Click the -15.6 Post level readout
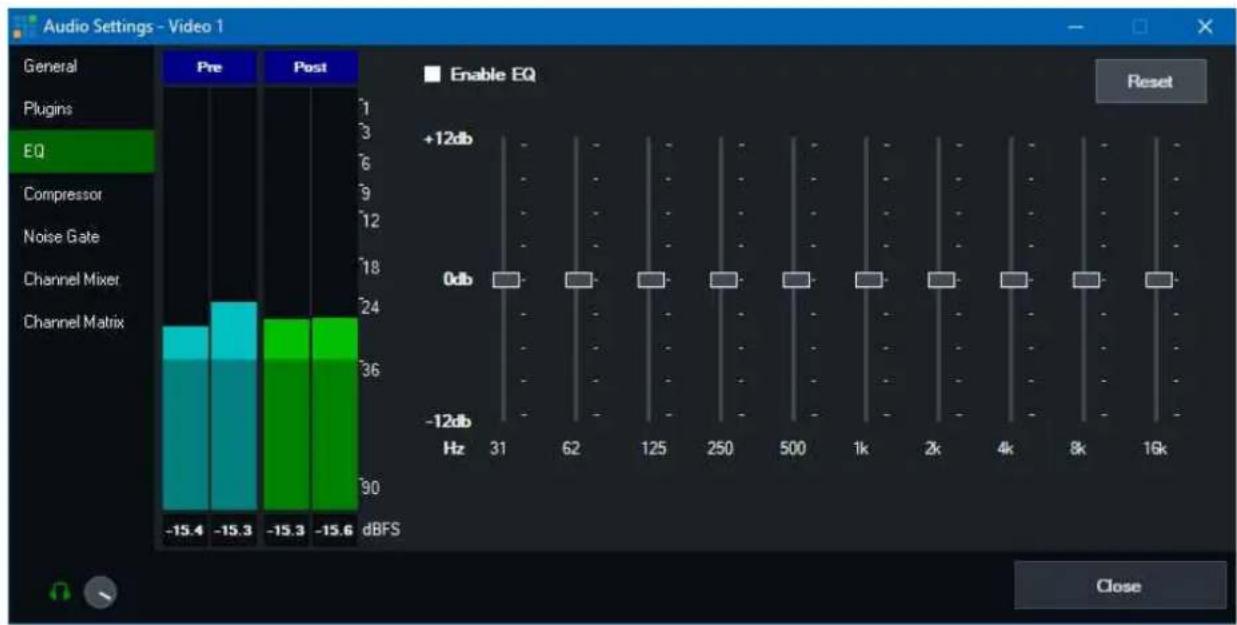Screen dimensions: 1237x625 pyautogui.click(x=334, y=529)
